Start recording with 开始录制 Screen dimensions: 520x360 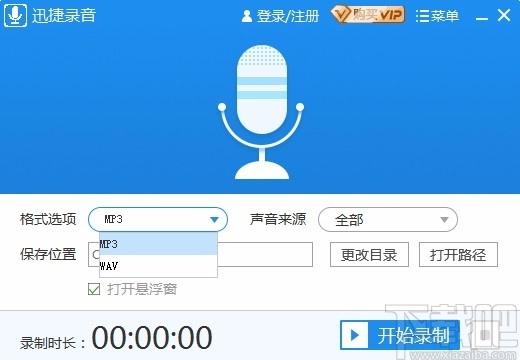point(400,335)
